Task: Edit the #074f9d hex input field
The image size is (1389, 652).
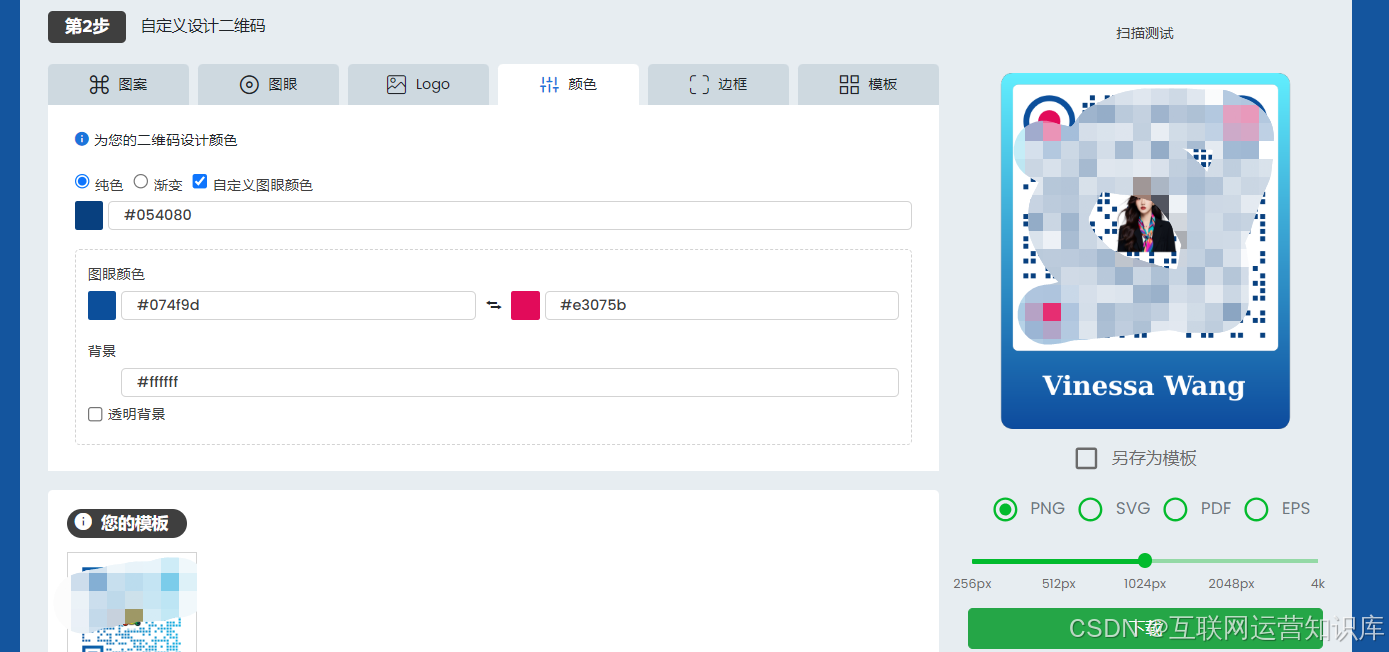Action: (298, 305)
